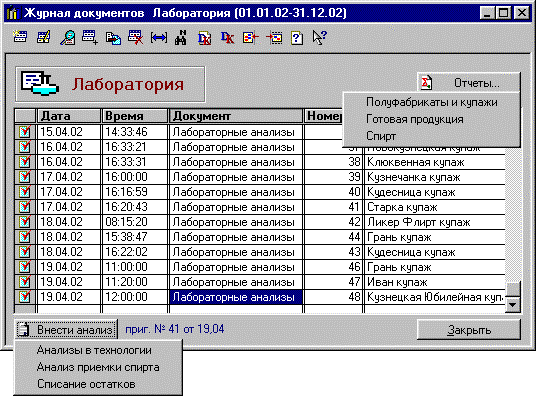
Task: Choose Полуфабрикаты и купажи report
Action: click(x=431, y=102)
